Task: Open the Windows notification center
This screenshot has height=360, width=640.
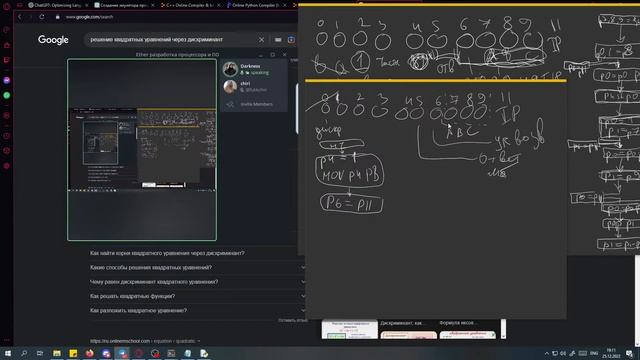Action: 629,353
